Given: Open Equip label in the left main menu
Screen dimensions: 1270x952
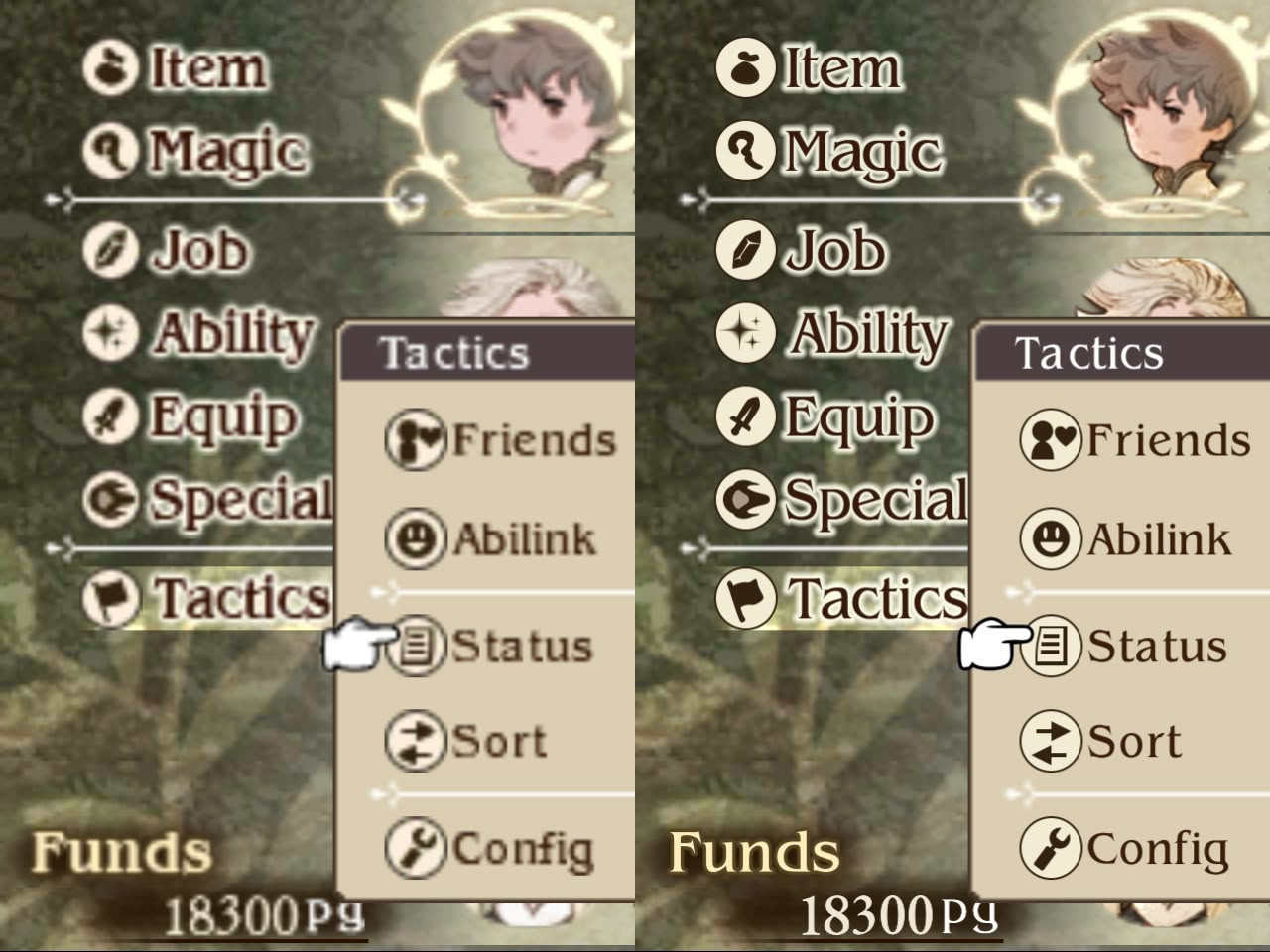Looking at the screenshot, I should [223, 418].
